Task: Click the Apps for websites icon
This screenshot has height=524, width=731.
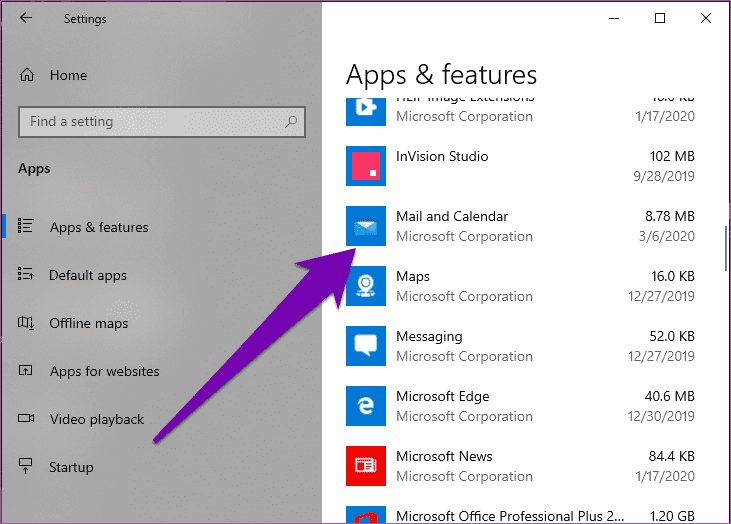Action: (25, 370)
